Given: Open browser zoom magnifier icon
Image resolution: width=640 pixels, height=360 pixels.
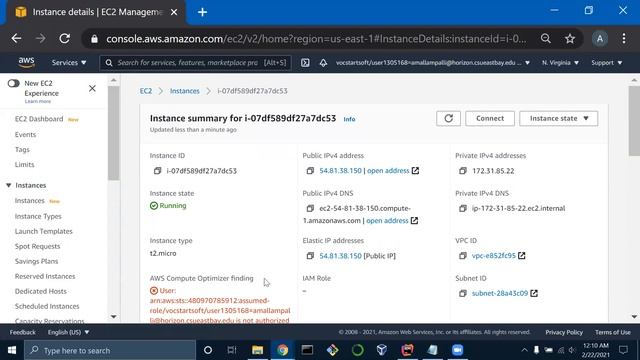Looking at the screenshot, I should (546, 39).
